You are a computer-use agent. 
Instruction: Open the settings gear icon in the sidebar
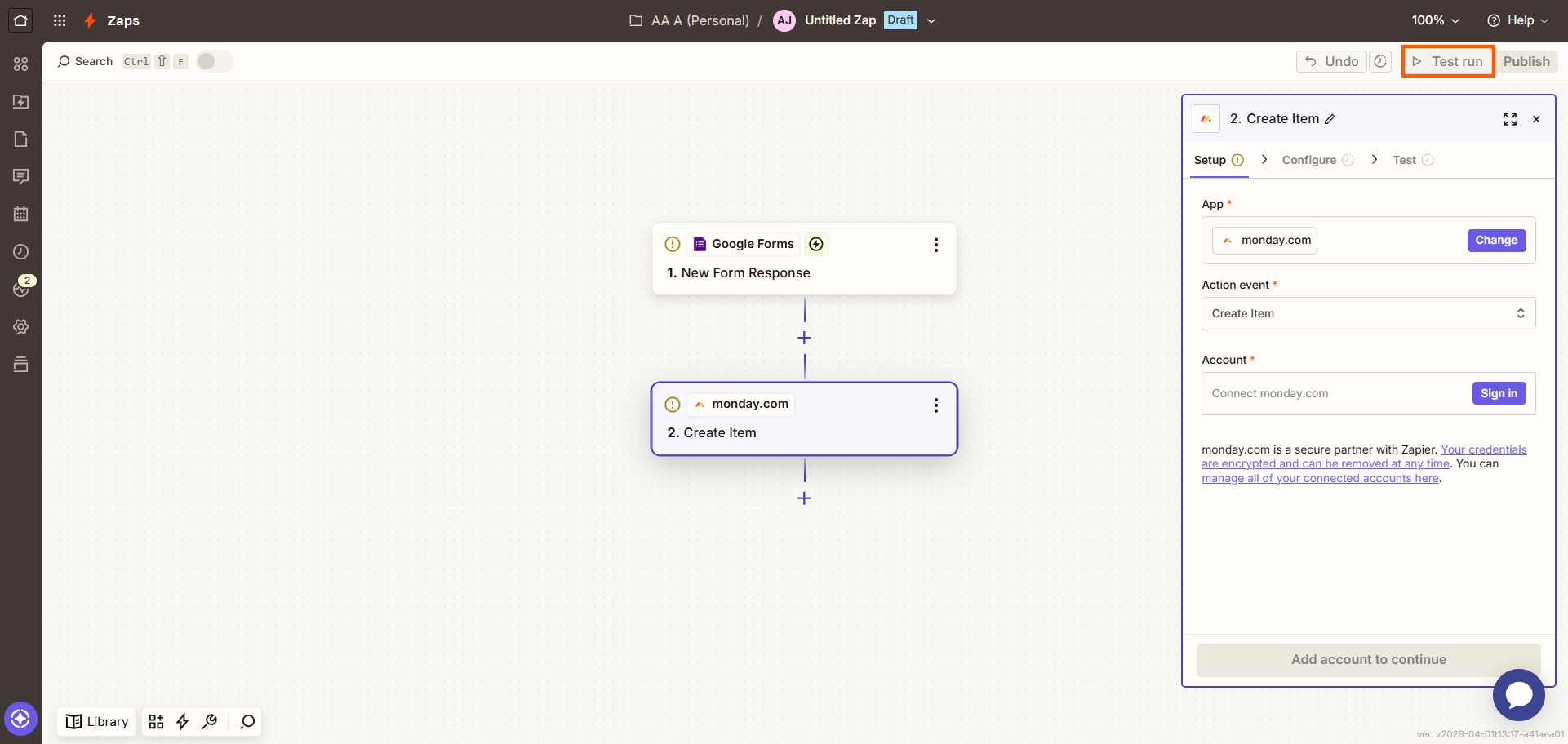20,326
